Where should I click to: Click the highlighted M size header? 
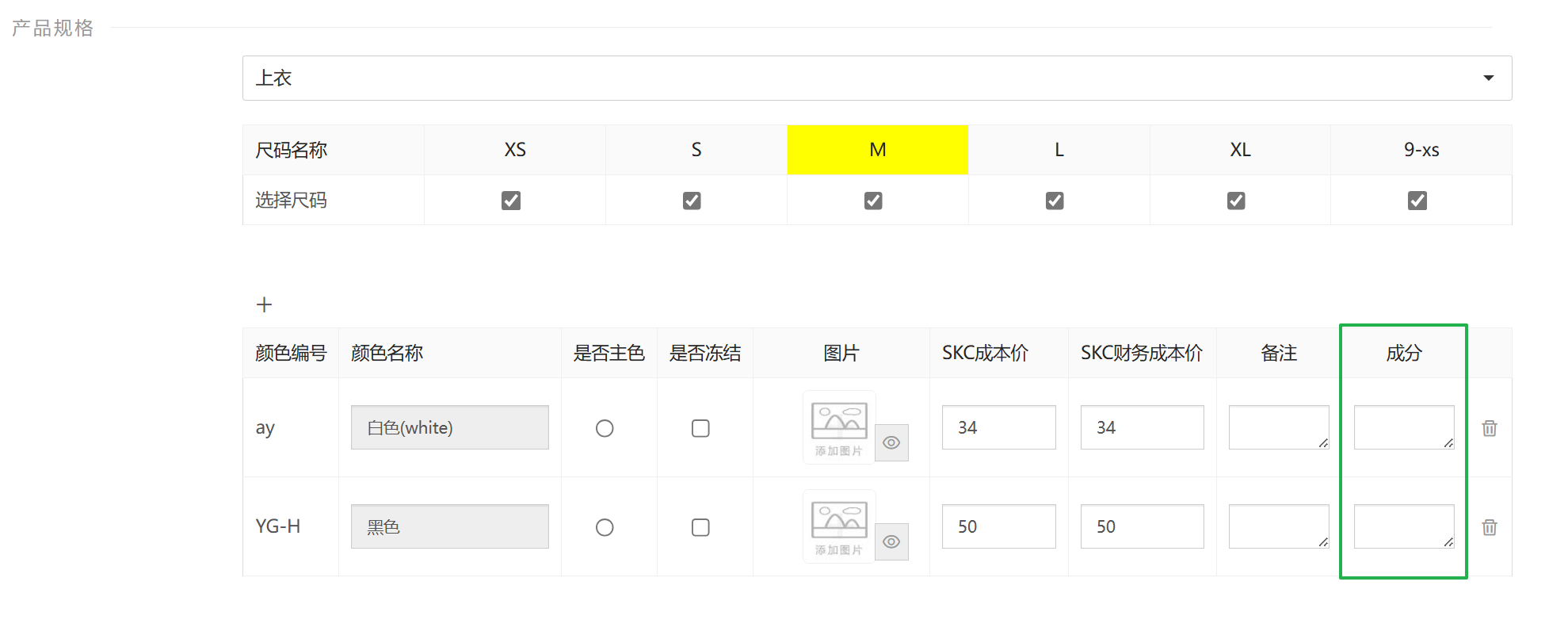[x=877, y=150]
